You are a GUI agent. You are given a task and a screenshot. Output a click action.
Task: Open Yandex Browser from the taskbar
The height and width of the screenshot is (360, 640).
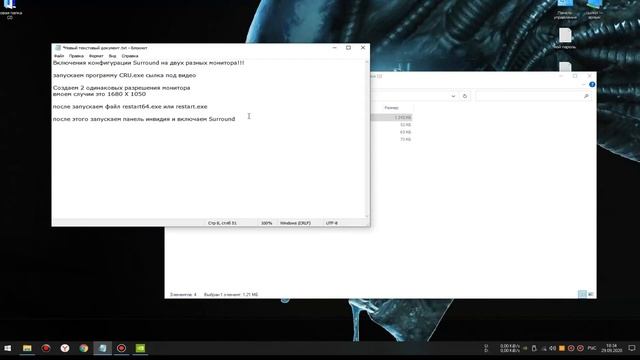click(65, 348)
